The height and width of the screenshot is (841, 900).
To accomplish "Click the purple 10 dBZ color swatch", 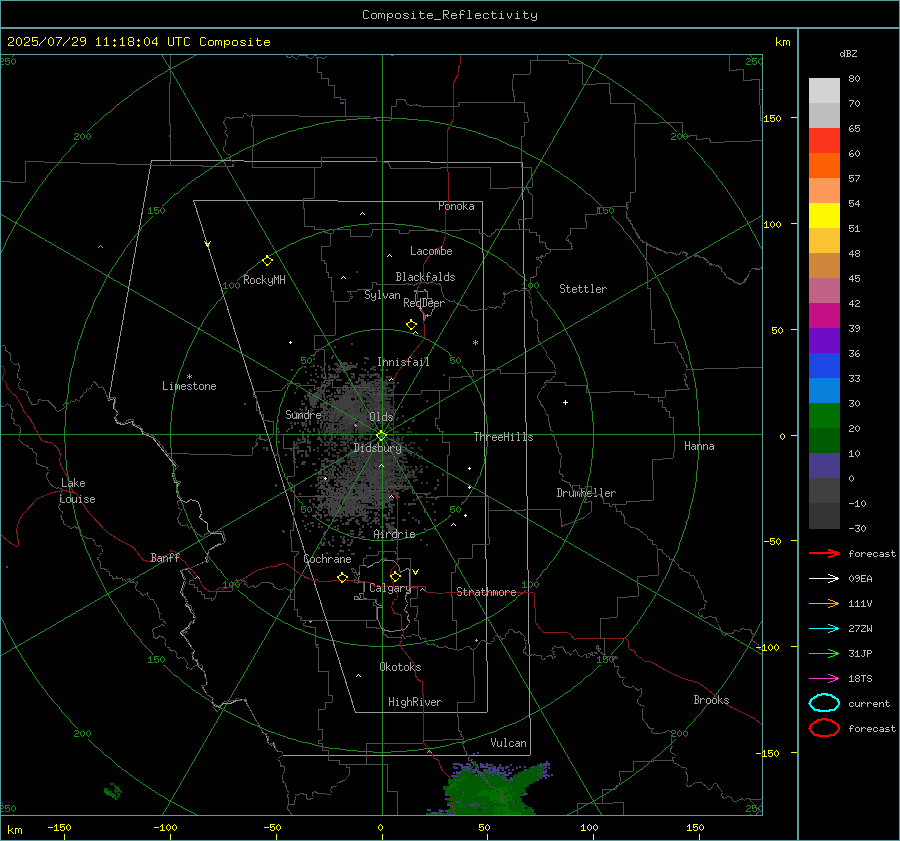I will [x=824, y=466].
